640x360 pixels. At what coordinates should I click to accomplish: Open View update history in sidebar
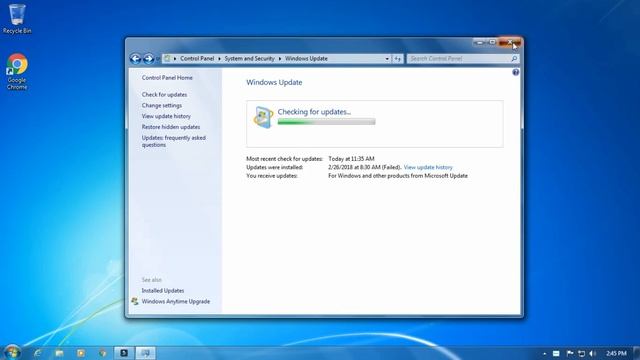click(166, 116)
